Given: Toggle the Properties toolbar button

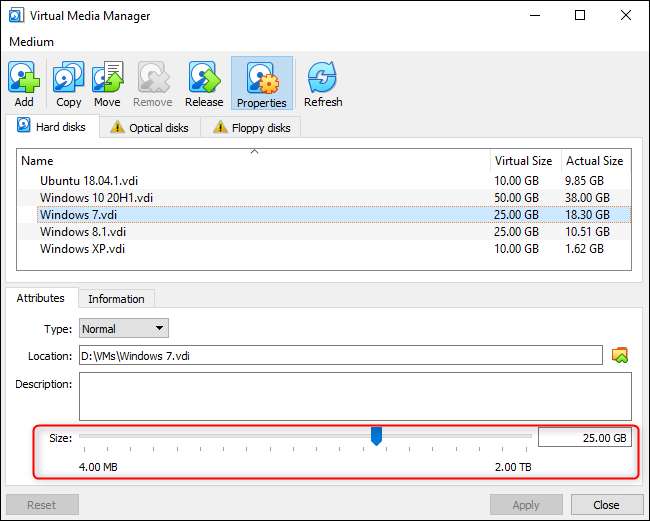Looking at the screenshot, I should tap(262, 84).
